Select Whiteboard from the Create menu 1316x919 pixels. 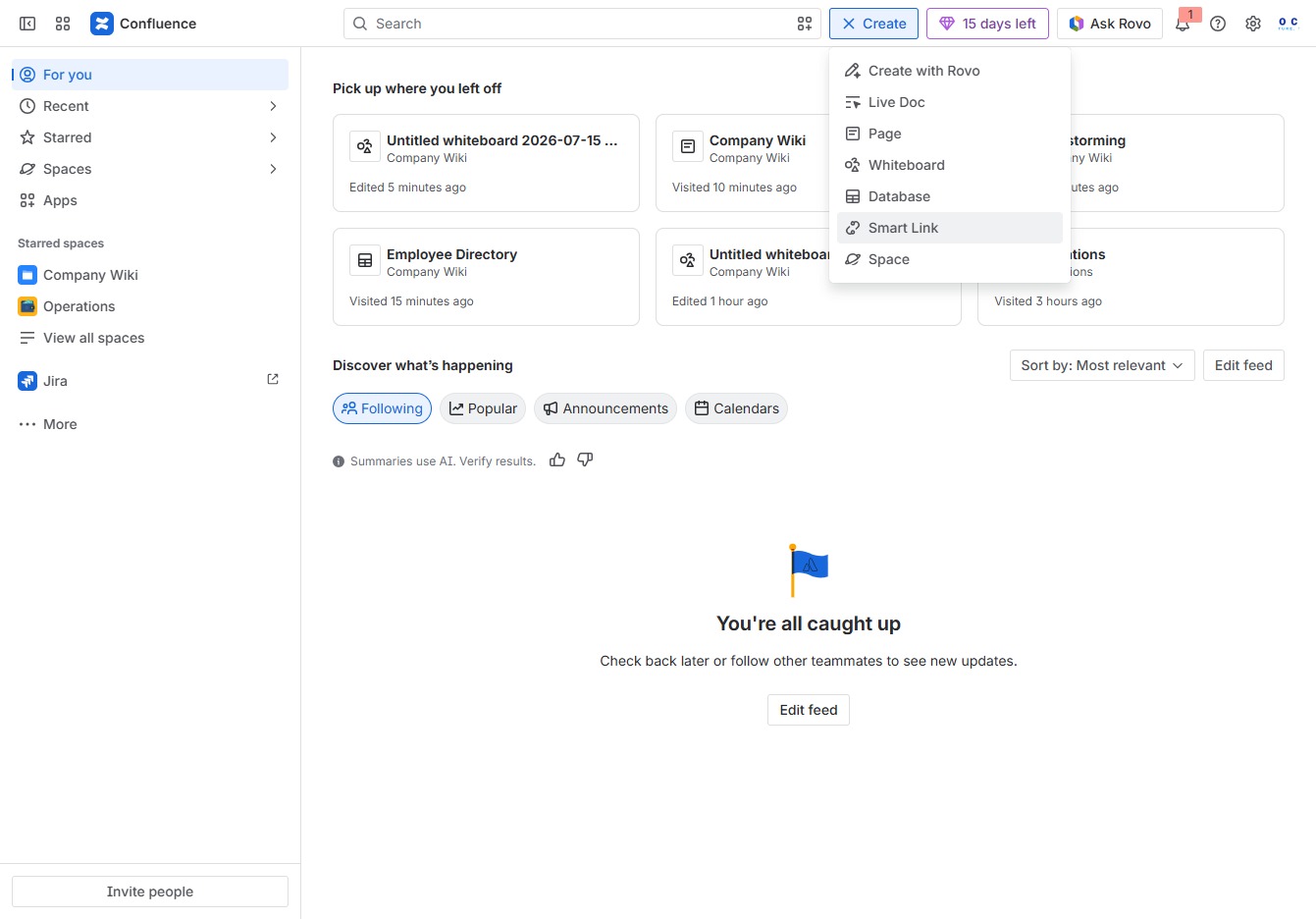pos(950,165)
